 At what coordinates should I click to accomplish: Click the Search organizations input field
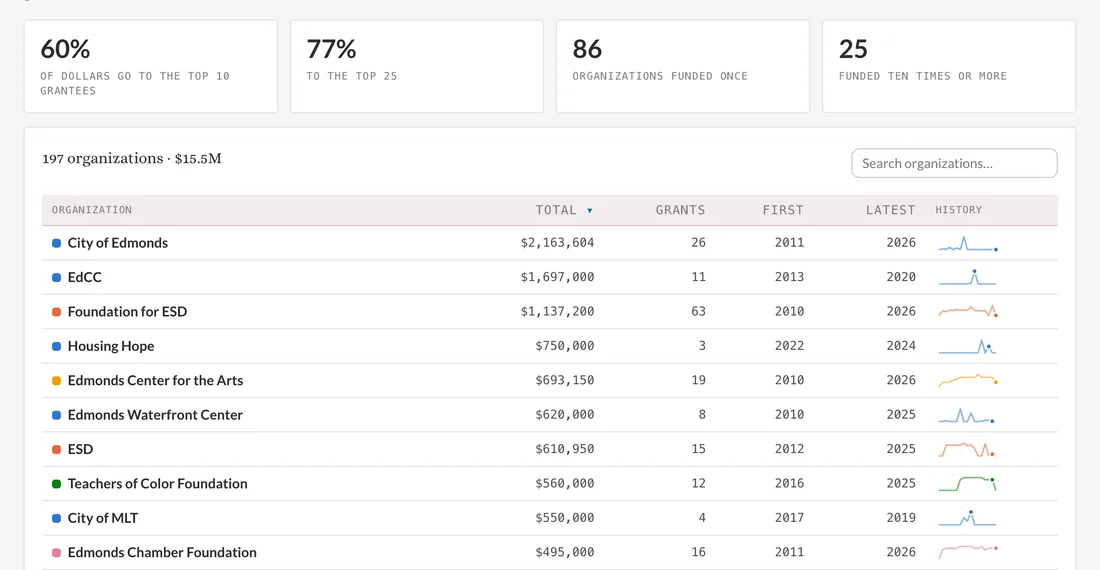coord(954,163)
